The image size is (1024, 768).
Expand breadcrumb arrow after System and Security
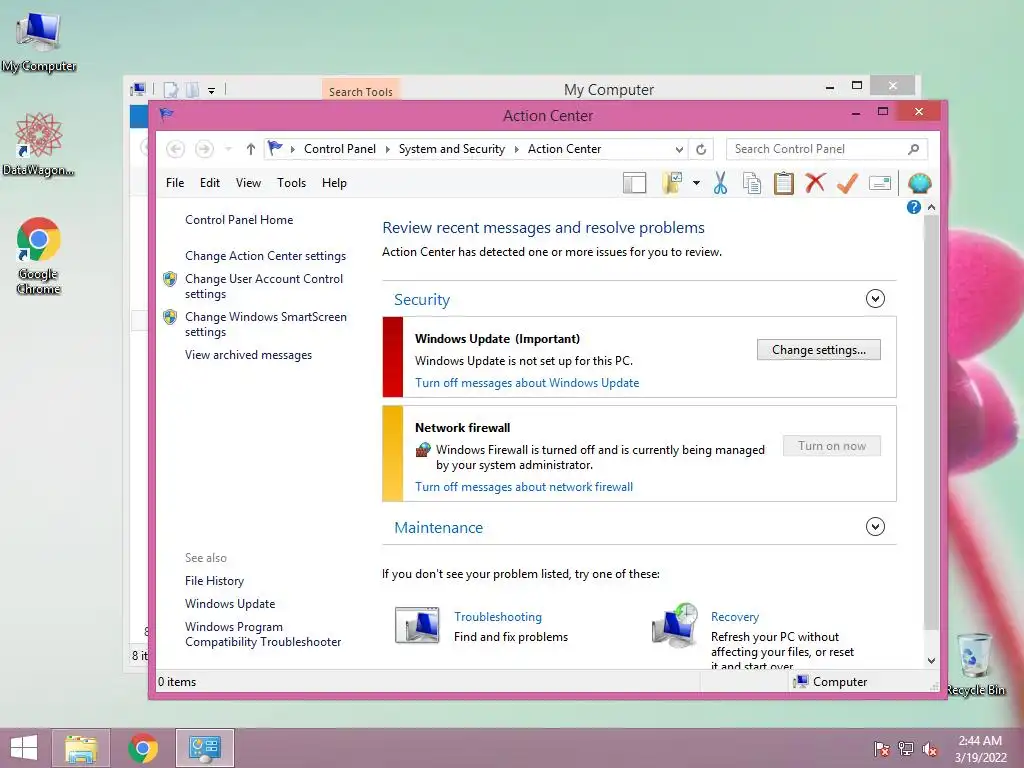[517, 149]
